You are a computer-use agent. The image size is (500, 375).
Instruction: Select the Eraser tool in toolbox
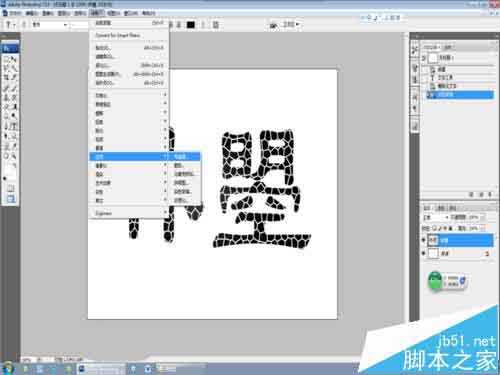(6, 107)
